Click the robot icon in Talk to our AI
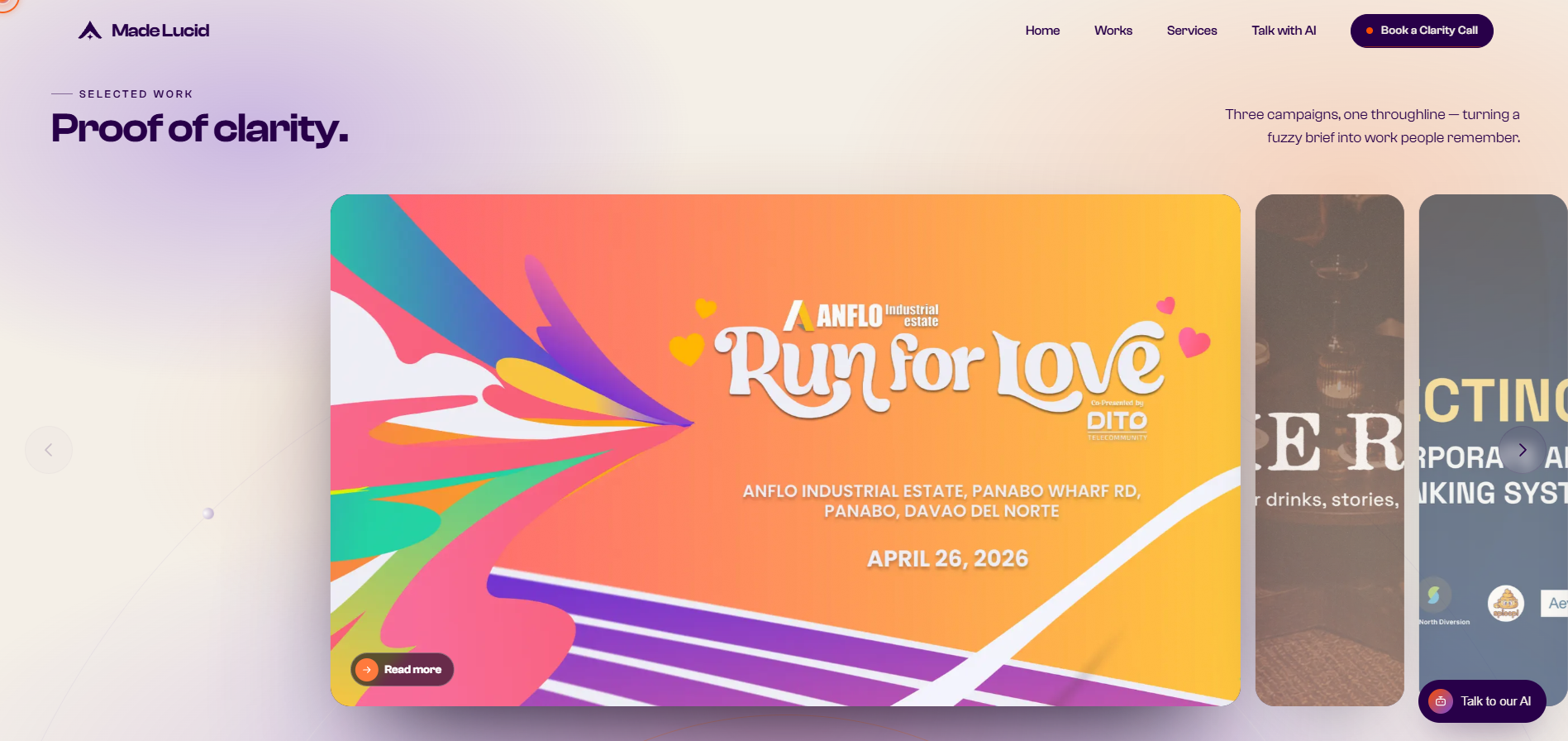The image size is (1568, 741). pos(1441,701)
